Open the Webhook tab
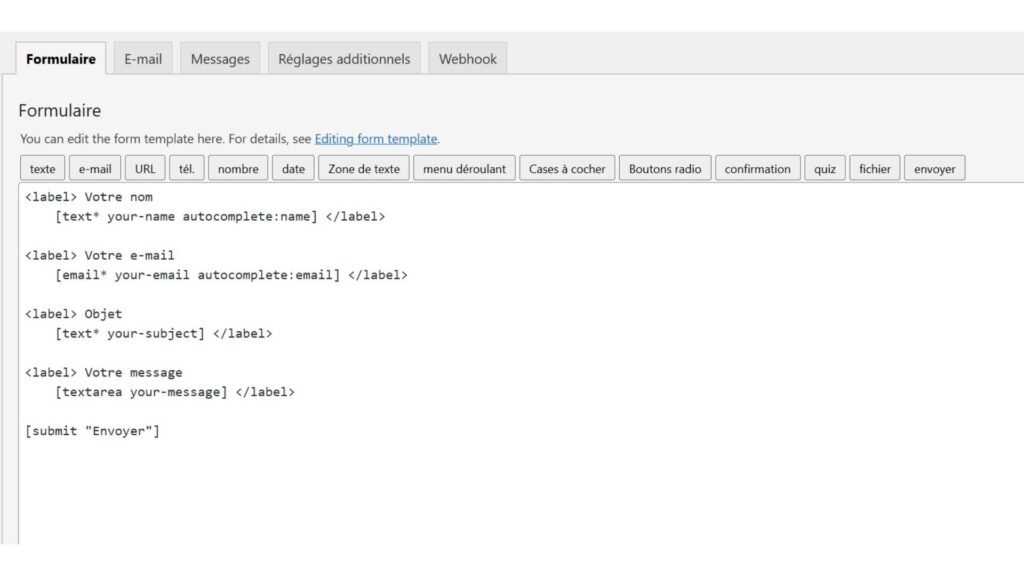Image resolution: width=1024 pixels, height=576 pixels. pyautogui.click(x=467, y=59)
